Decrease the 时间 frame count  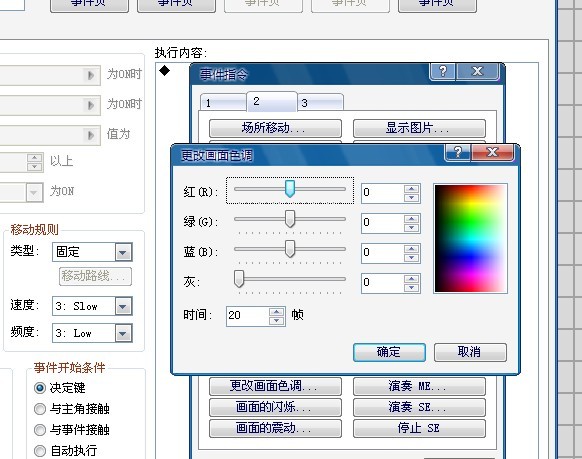point(276,320)
